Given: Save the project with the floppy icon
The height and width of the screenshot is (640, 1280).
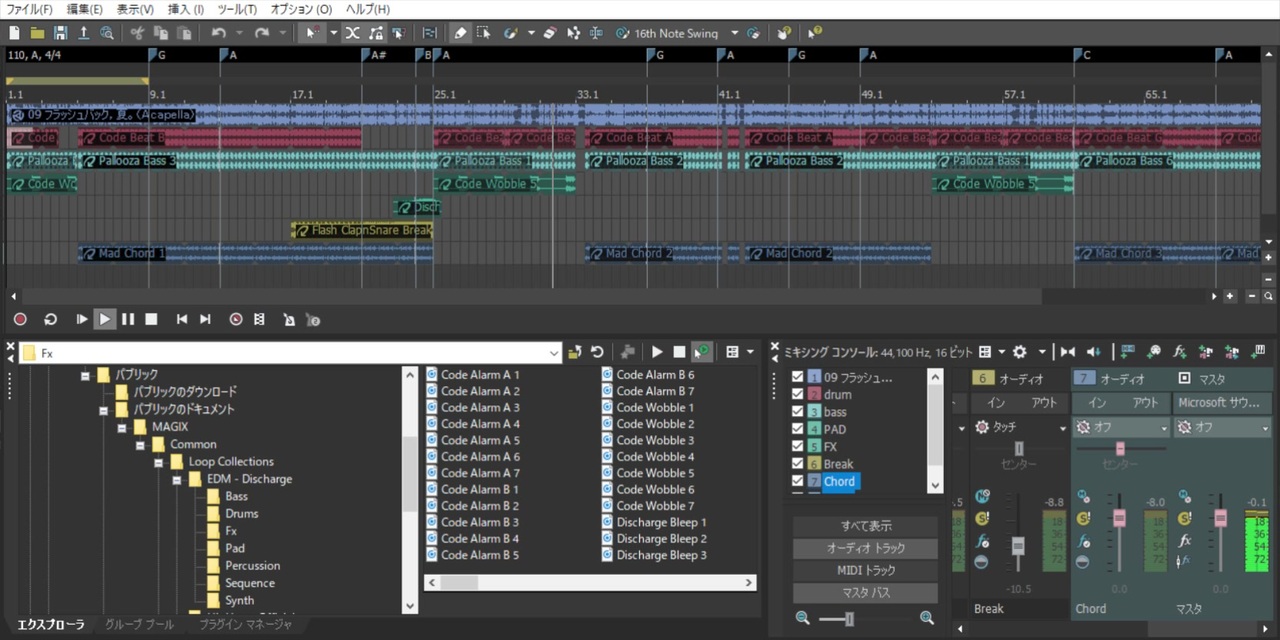Looking at the screenshot, I should [60, 33].
